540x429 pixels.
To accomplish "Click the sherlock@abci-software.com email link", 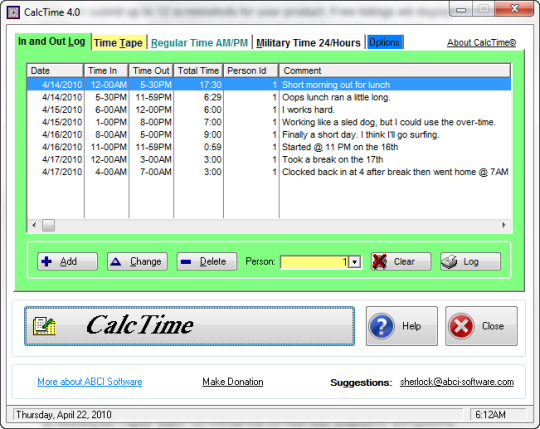I will click(x=457, y=382).
